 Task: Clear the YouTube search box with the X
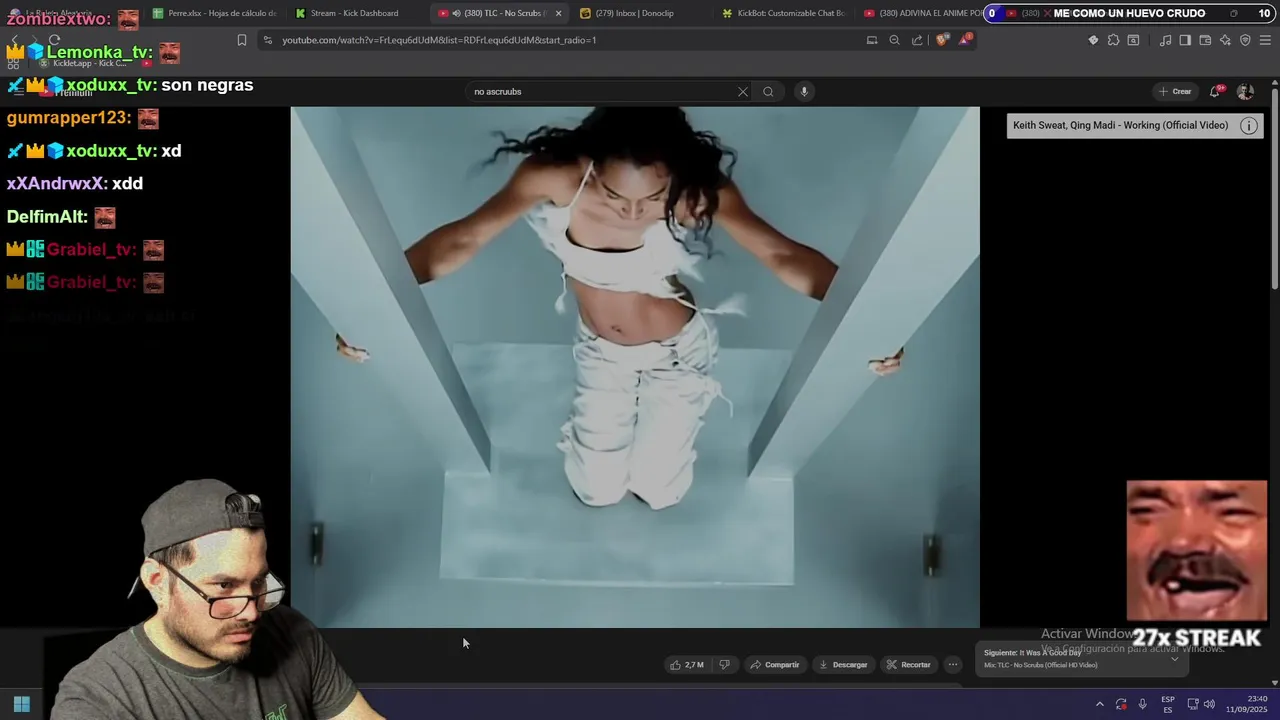(x=742, y=91)
